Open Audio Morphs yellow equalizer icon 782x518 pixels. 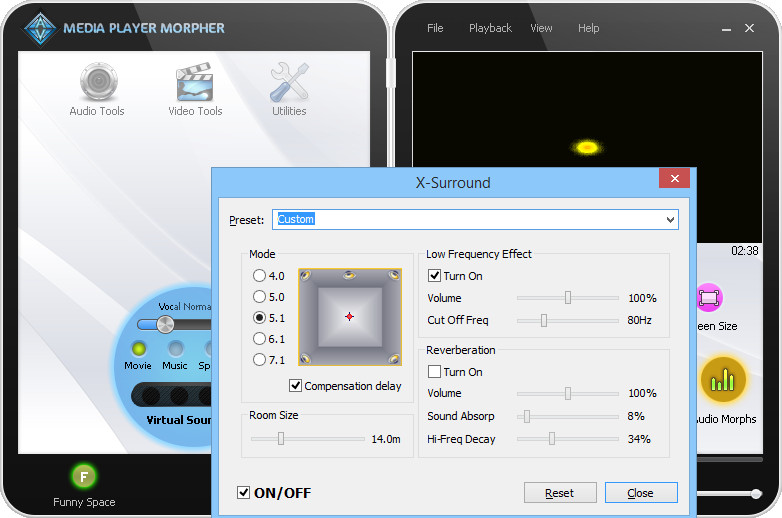723,380
